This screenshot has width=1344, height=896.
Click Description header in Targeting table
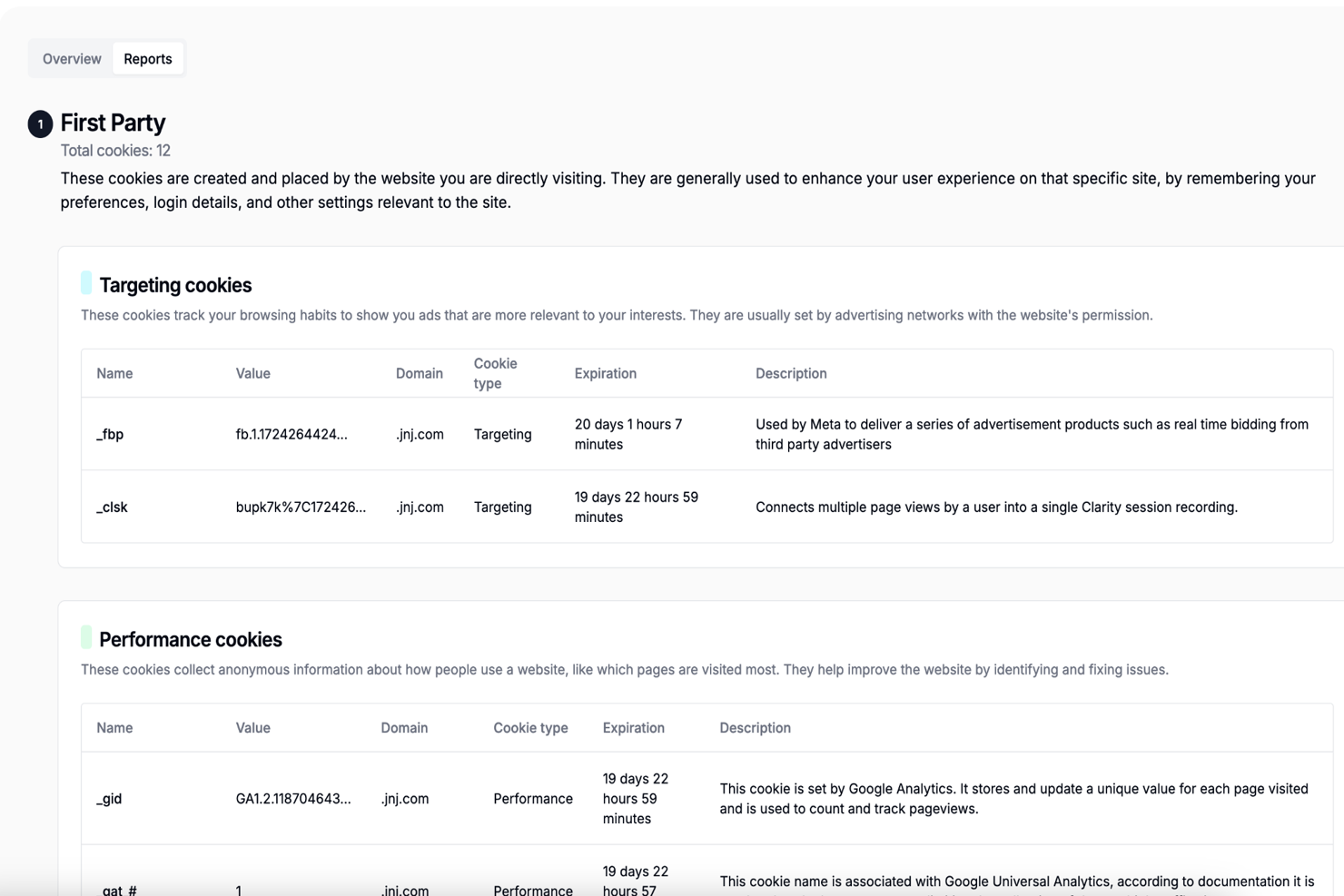(x=791, y=373)
